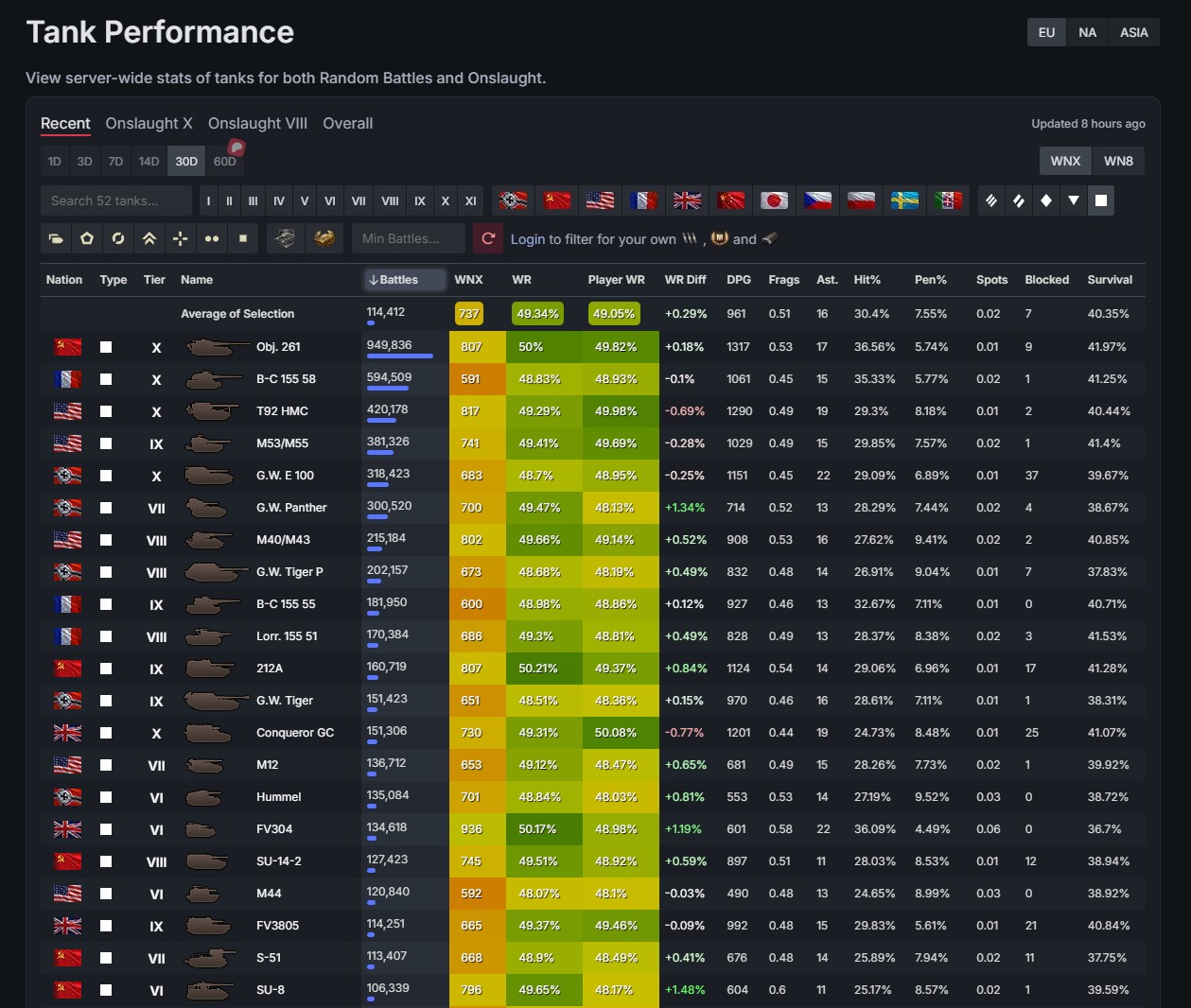Open the Onslaught X tab
Image resolution: width=1191 pixels, height=1008 pixels.
149,123
